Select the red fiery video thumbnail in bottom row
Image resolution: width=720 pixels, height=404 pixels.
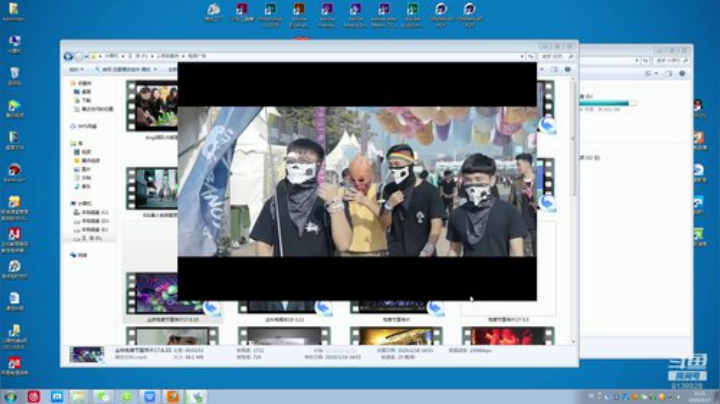pyautogui.click(x=508, y=336)
